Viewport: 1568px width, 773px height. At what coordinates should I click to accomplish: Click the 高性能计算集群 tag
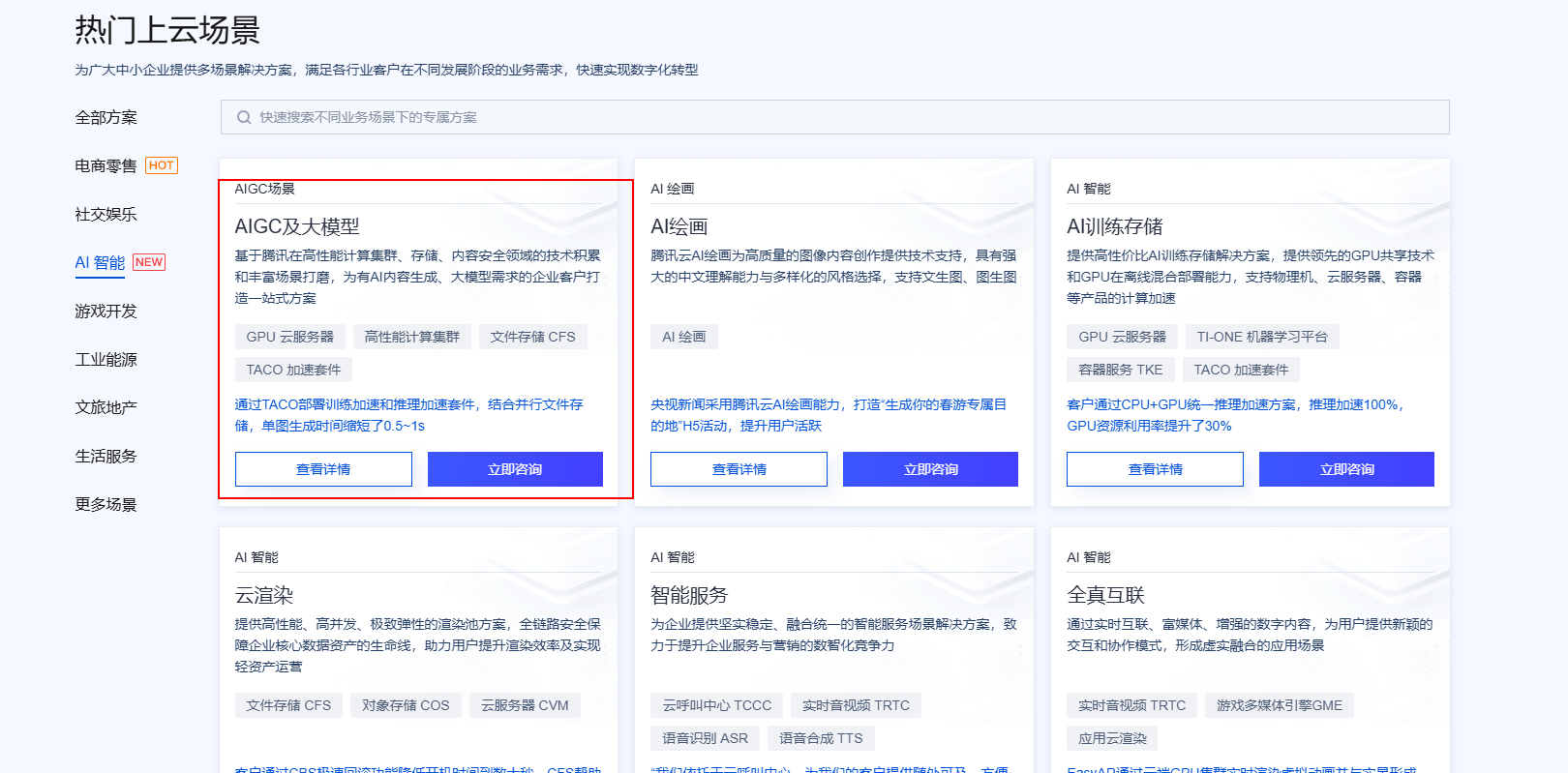[412, 337]
